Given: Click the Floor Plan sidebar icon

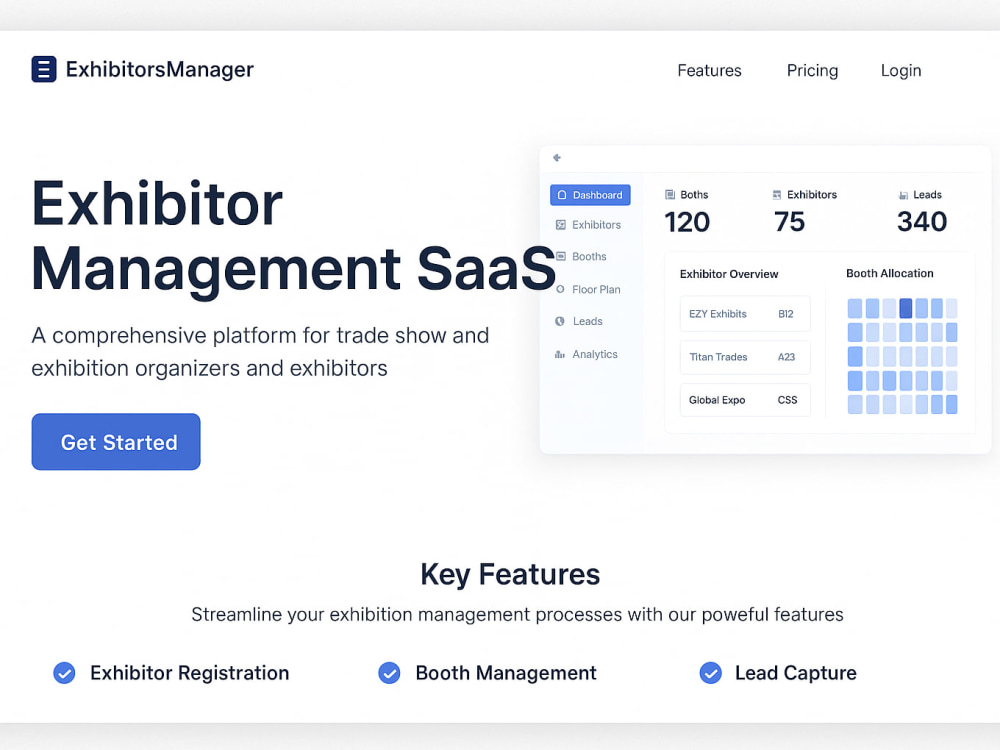Looking at the screenshot, I should [560, 289].
